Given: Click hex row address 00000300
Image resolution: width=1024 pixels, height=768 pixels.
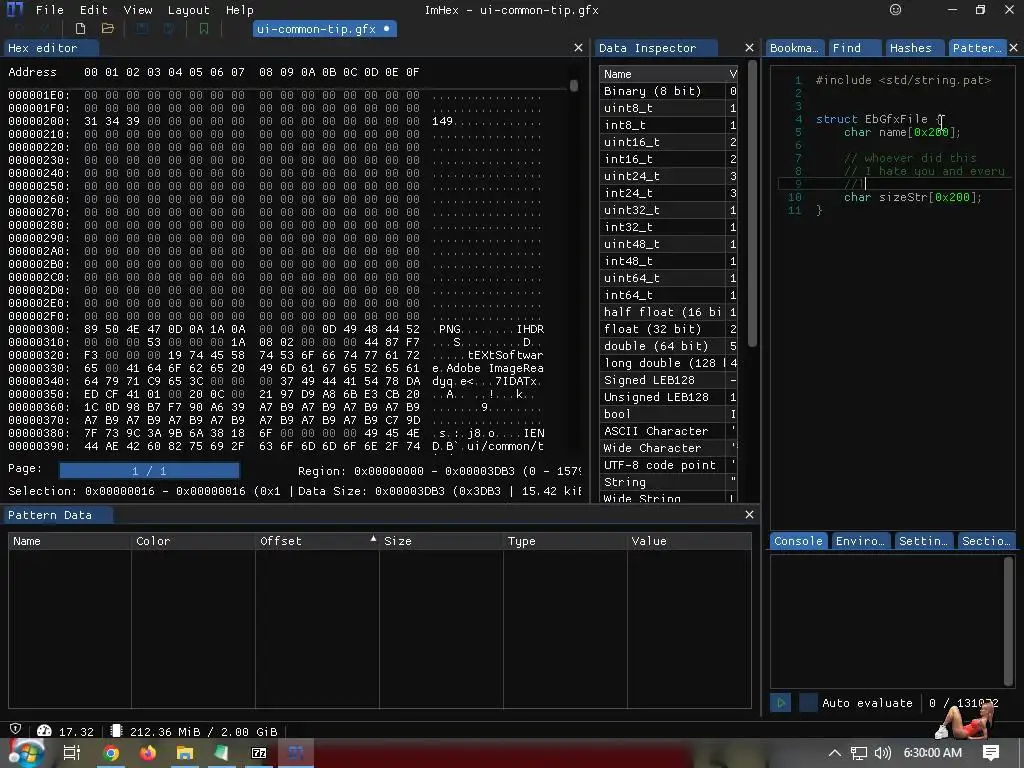Looking at the screenshot, I should [39, 329].
